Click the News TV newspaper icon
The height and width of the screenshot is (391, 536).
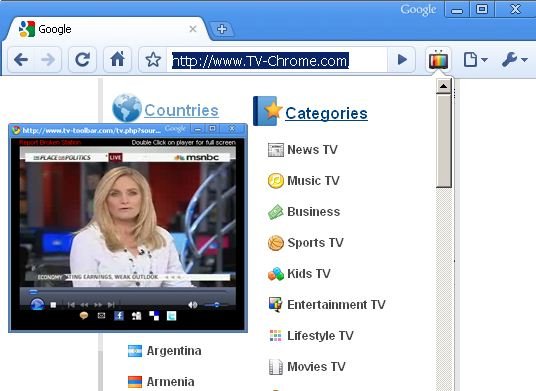pyautogui.click(x=276, y=150)
